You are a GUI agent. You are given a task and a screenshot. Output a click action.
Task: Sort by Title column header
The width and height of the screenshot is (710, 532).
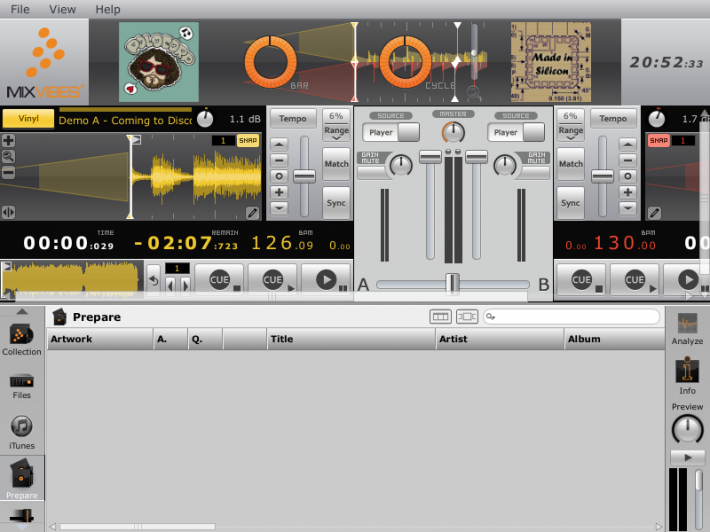click(x=351, y=339)
